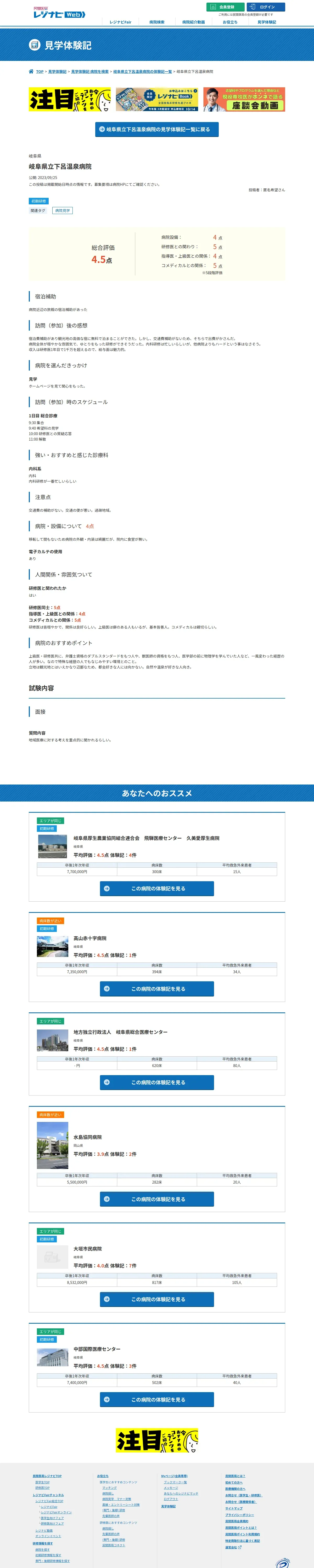314x1568 pixels.
Task: Click arrow icon in 水島協同病院 card button
Action: pyautogui.click(x=107, y=1200)
